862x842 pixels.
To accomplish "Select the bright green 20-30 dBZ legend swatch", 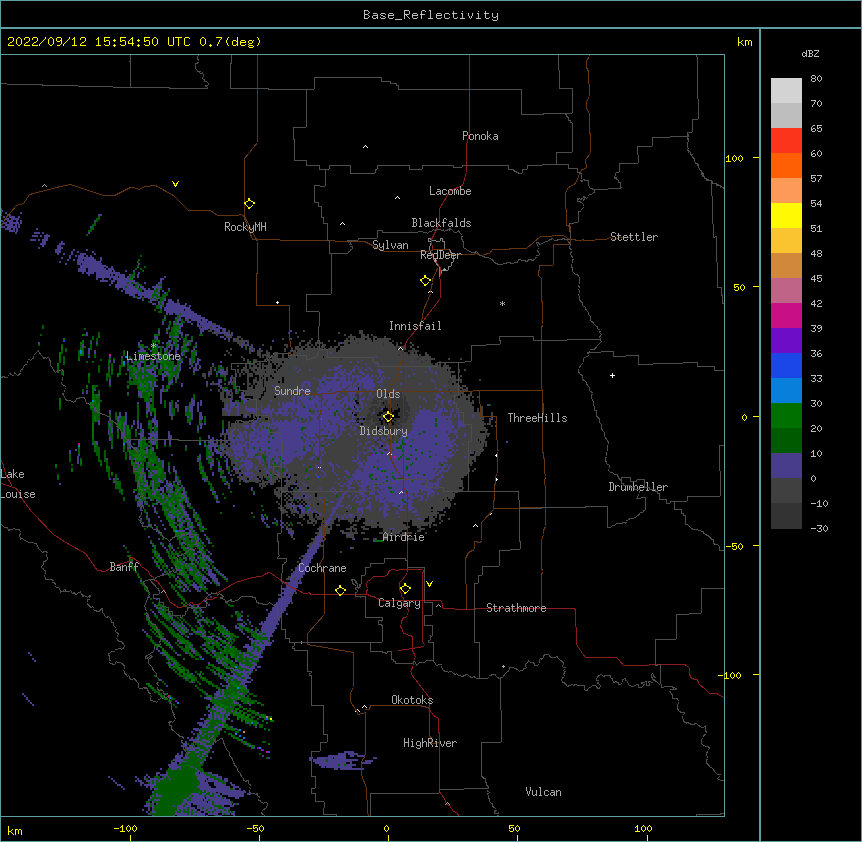I will [786, 416].
